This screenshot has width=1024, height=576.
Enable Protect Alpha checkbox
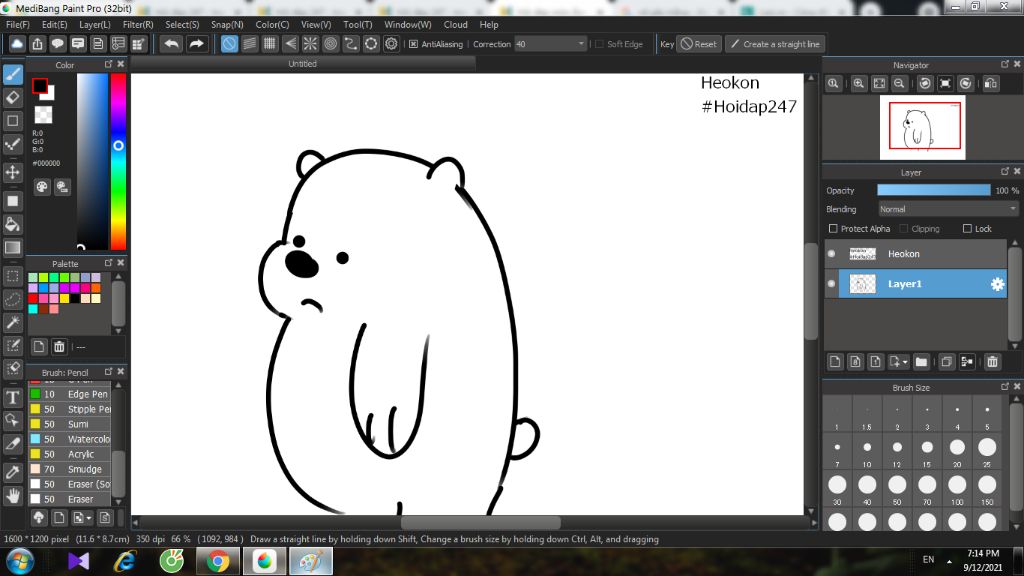click(833, 229)
